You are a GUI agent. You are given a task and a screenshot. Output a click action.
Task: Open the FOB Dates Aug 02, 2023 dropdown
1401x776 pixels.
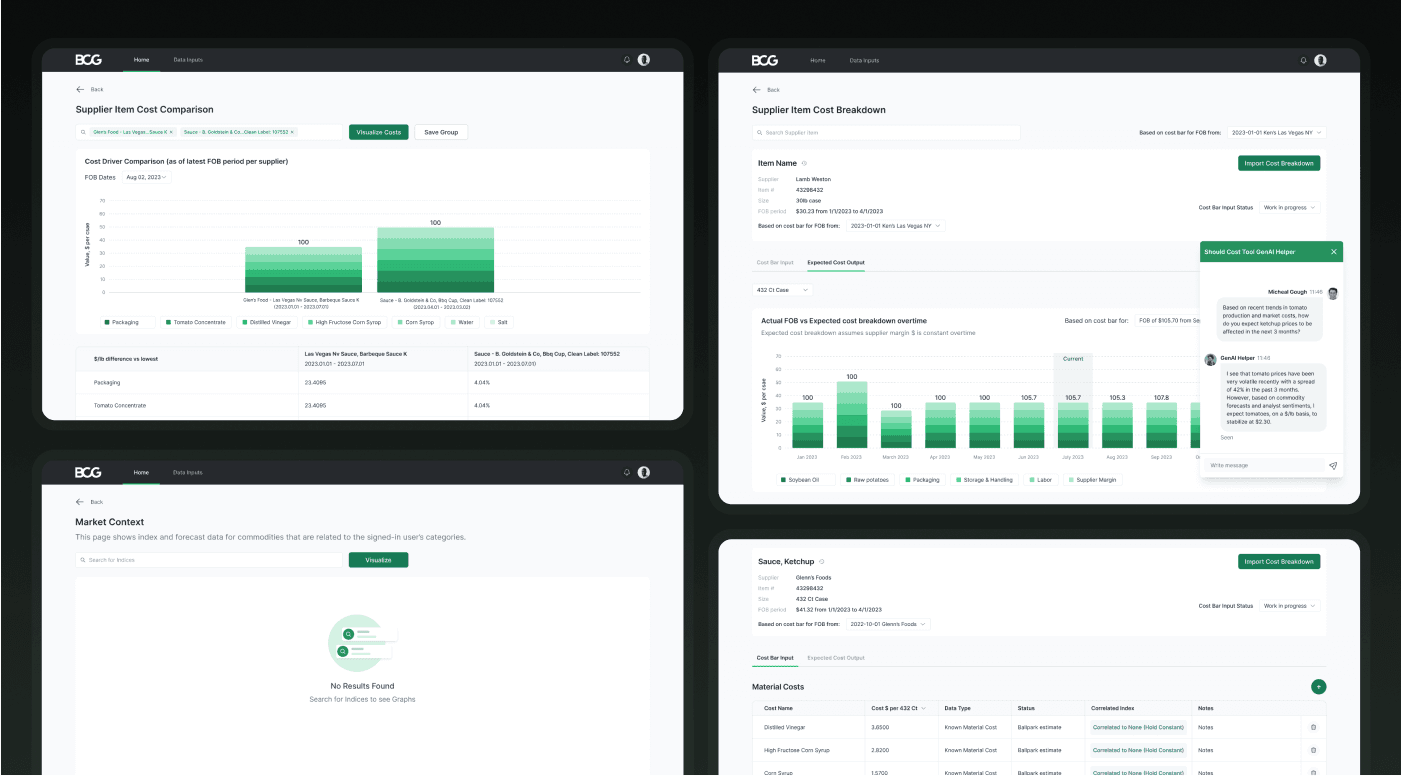[x=146, y=177]
